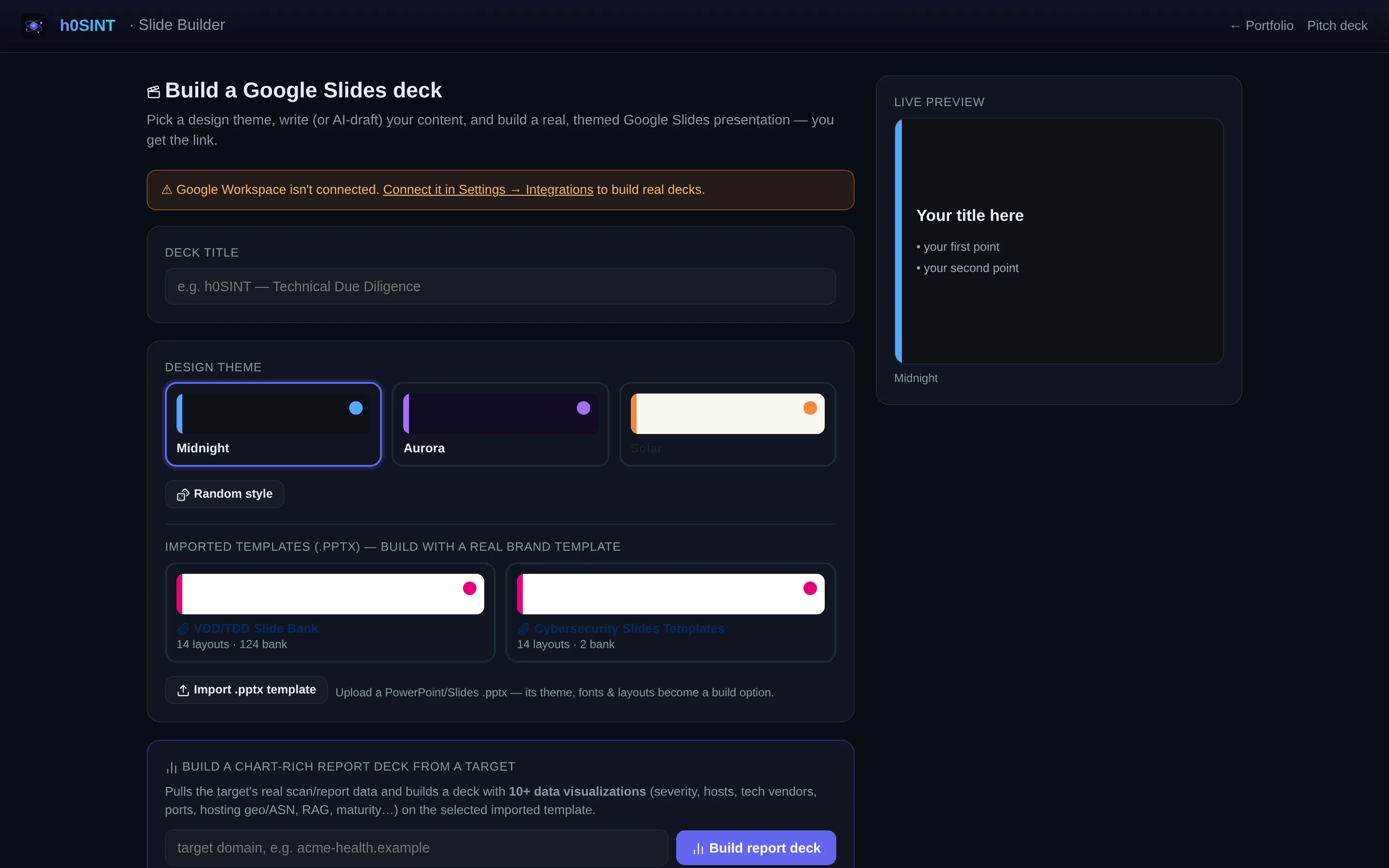Click paperclip icon beside VDD/TDD Slide Bank
This screenshot has height=868, width=1389.
183,629
